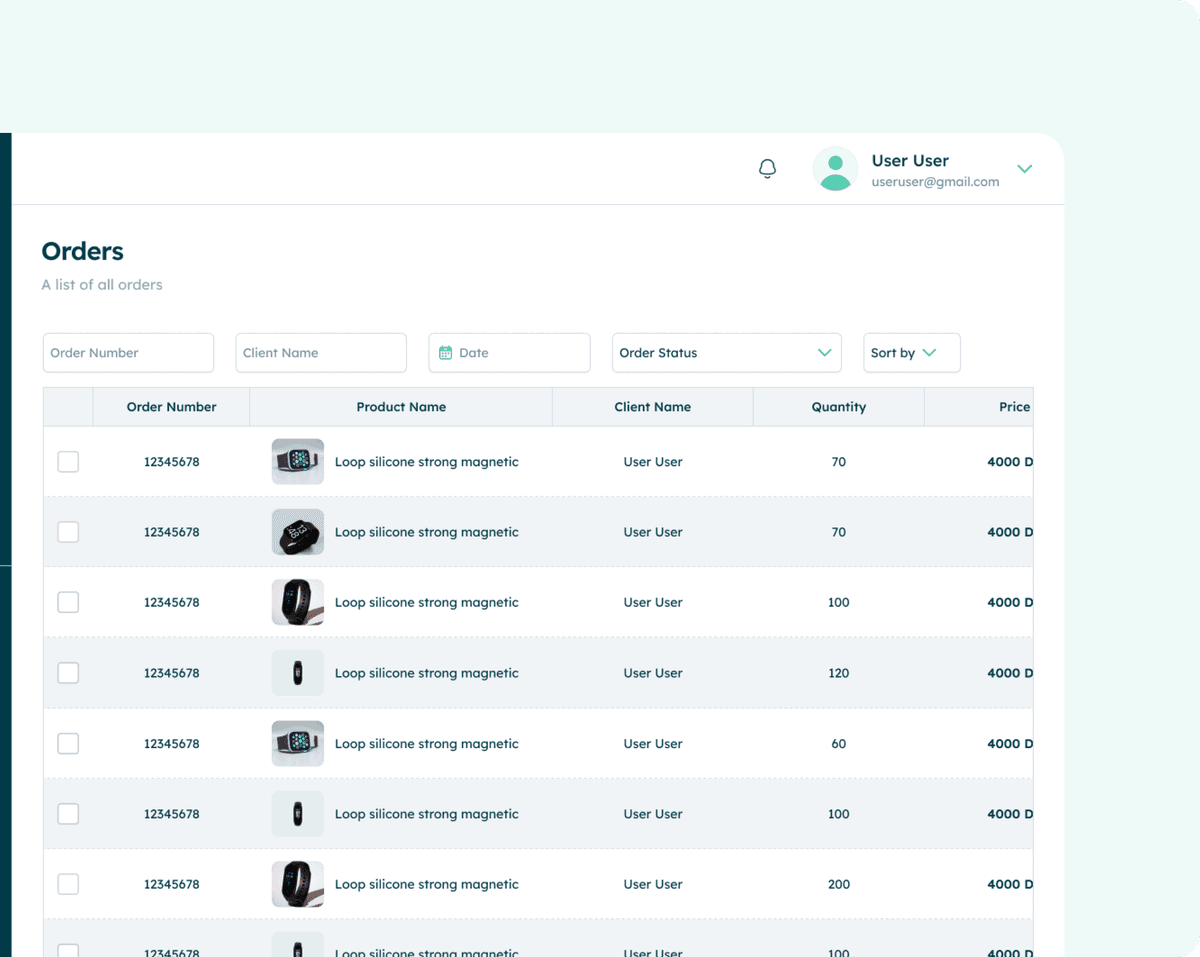Check the checkbox on the first order row
The image size is (1200, 957).
pyautogui.click(x=67, y=461)
